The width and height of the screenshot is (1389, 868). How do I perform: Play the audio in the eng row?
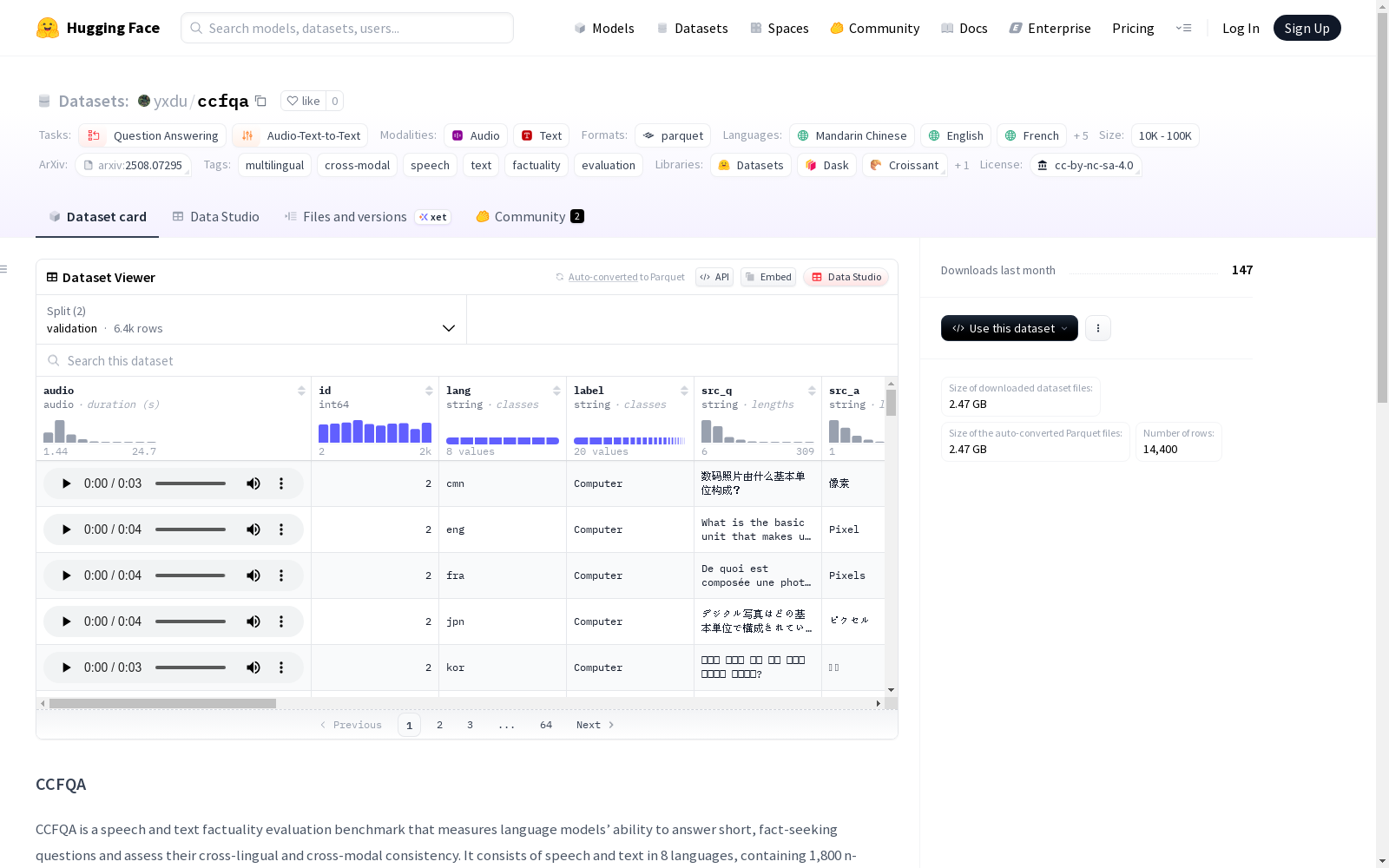pyautogui.click(x=66, y=529)
